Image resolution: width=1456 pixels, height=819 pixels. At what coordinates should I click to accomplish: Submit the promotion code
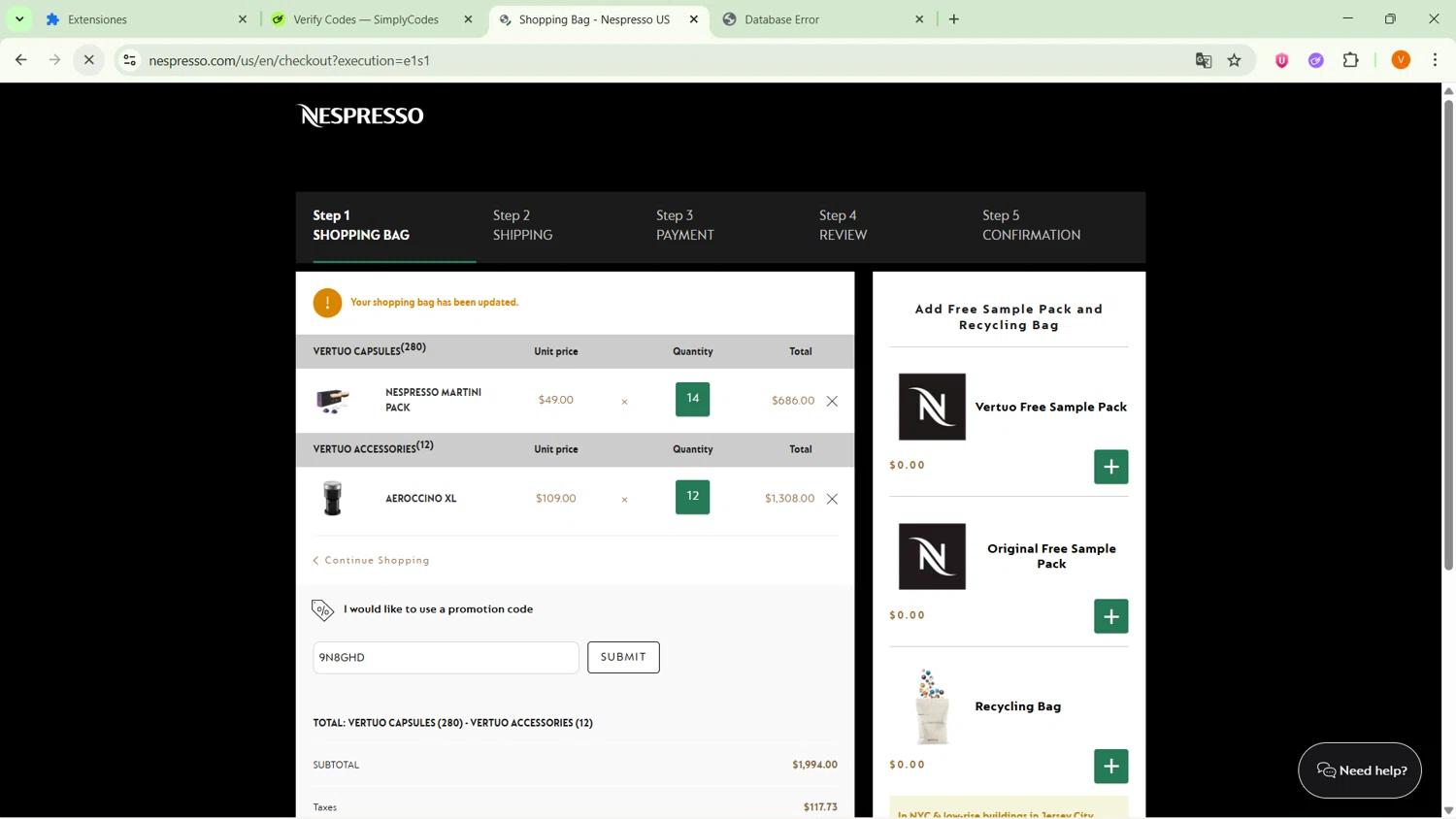(623, 657)
